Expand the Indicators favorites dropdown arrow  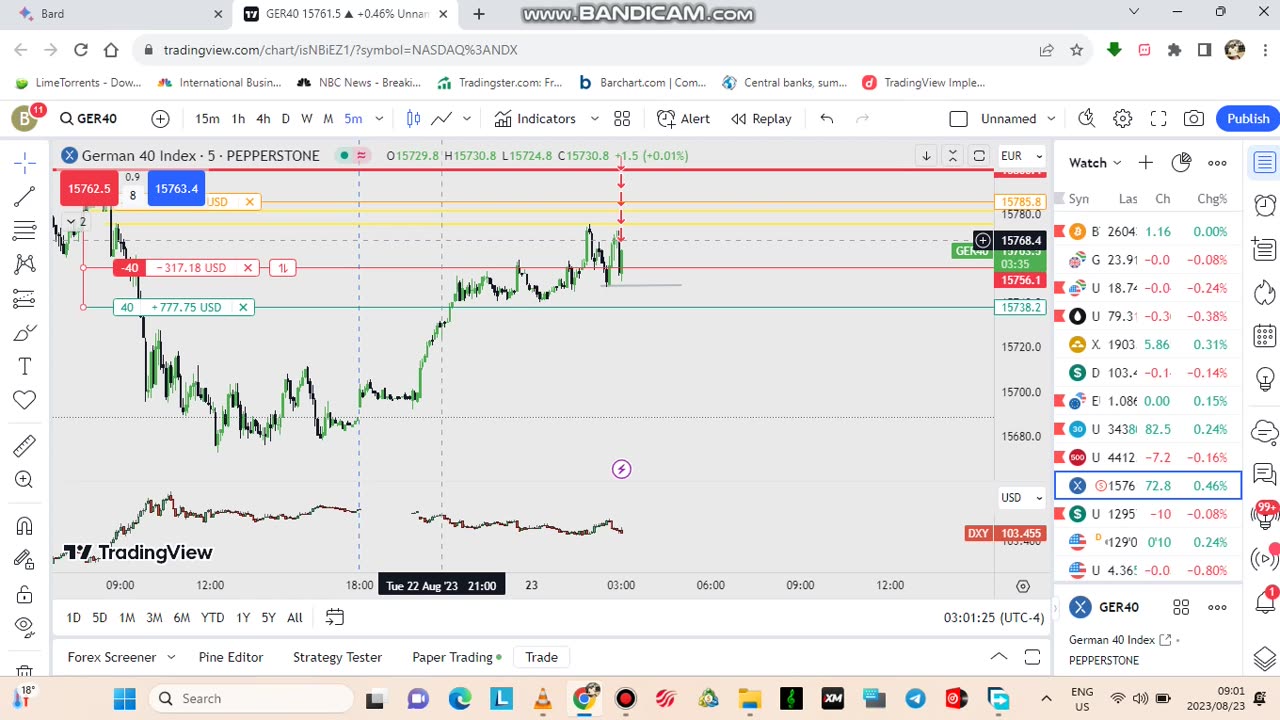(x=594, y=118)
